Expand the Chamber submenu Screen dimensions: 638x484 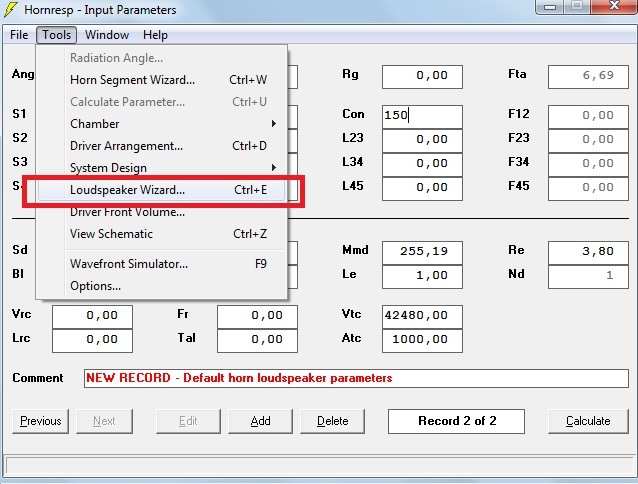pos(163,124)
